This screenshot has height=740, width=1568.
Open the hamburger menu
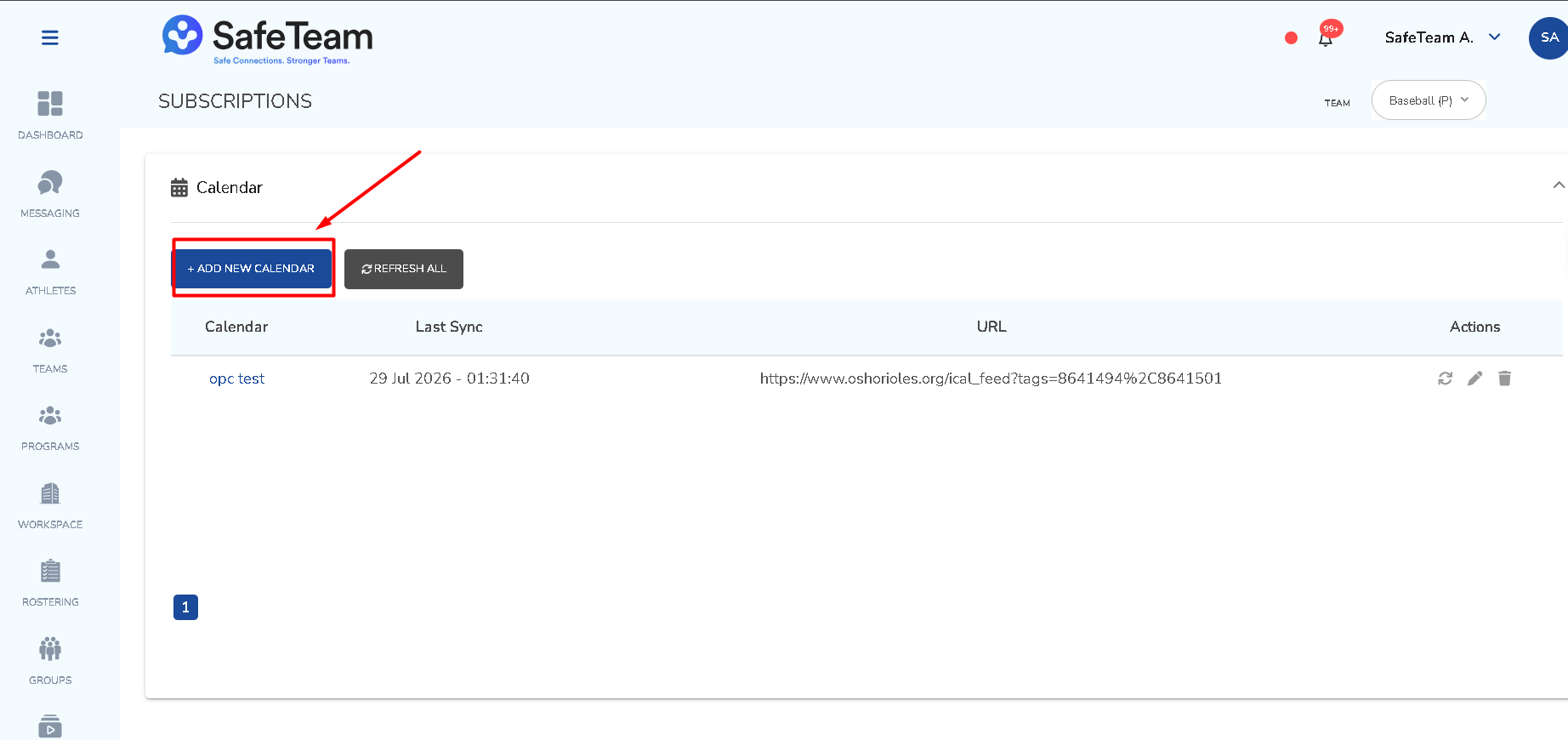click(x=50, y=37)
